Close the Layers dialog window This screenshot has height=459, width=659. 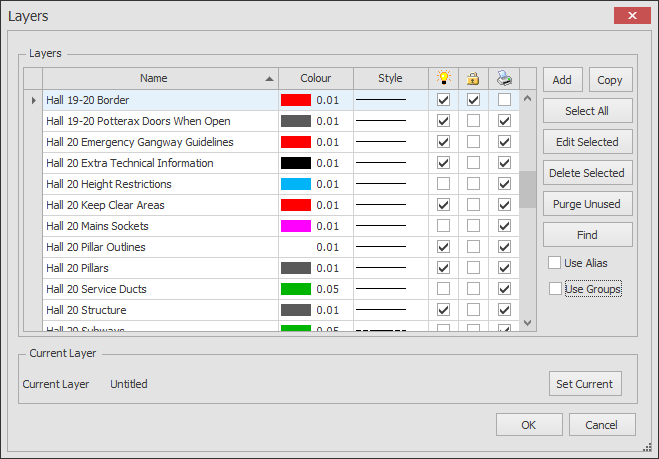pos(632,16)
